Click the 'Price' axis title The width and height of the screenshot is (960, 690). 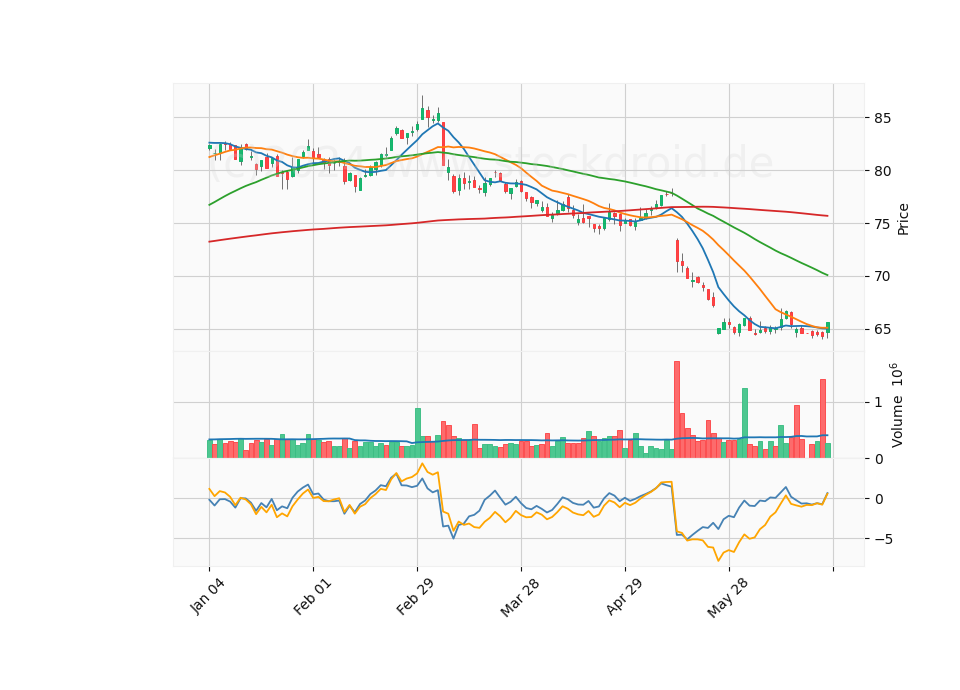pos(902,219)
